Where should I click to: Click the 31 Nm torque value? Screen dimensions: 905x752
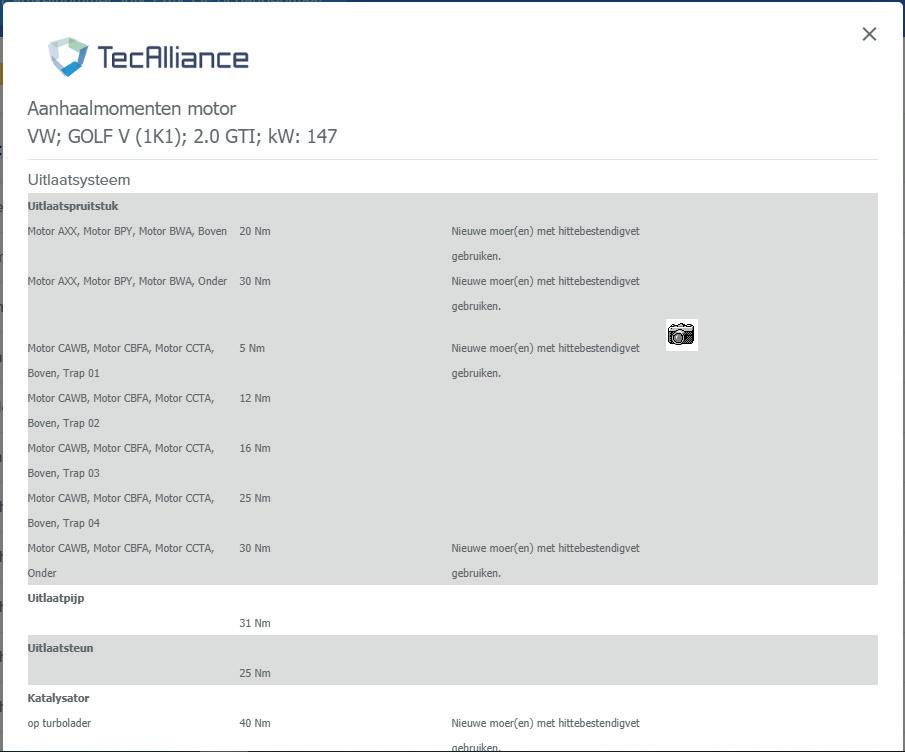coord(255,623)
